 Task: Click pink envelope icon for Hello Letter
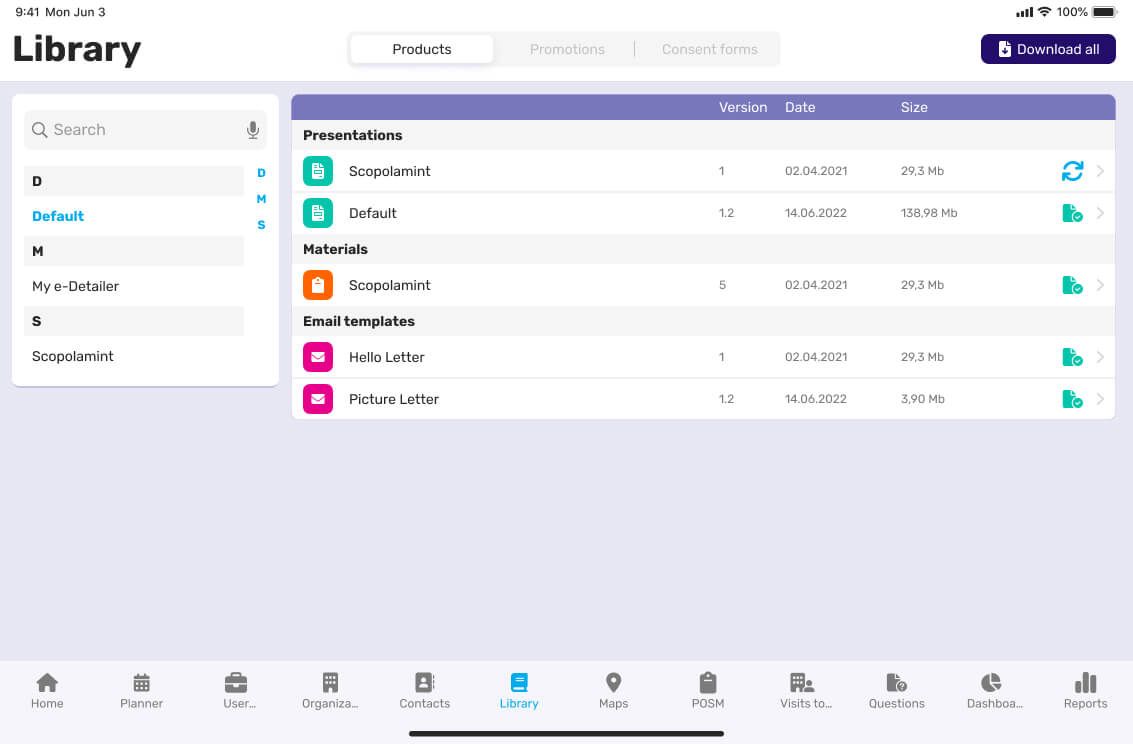point(318,357)
